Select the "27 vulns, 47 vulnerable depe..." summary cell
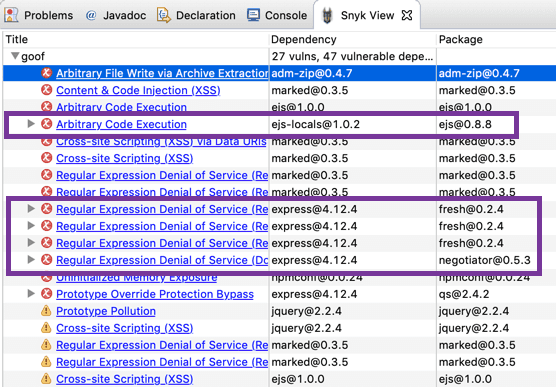The image size is (556, 387). 352,56
